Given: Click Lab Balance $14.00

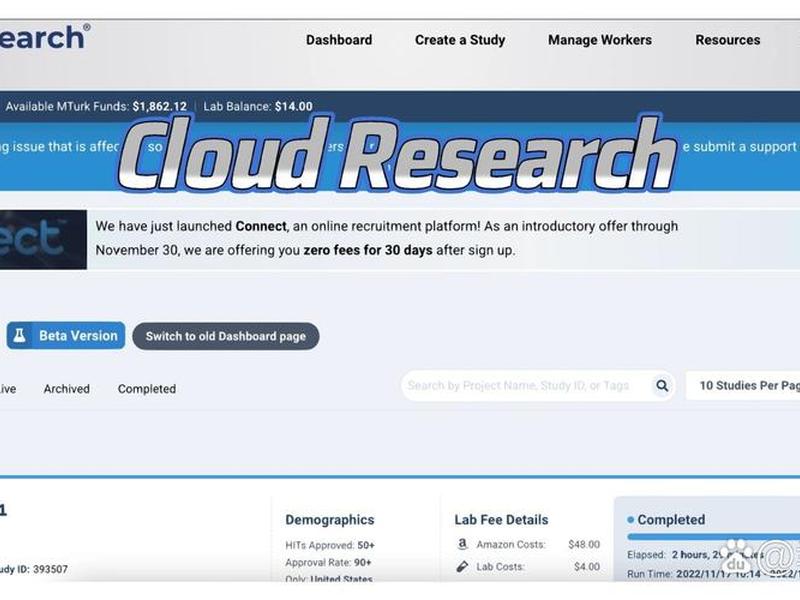Looking at the screenshot, I should point(258,107).
